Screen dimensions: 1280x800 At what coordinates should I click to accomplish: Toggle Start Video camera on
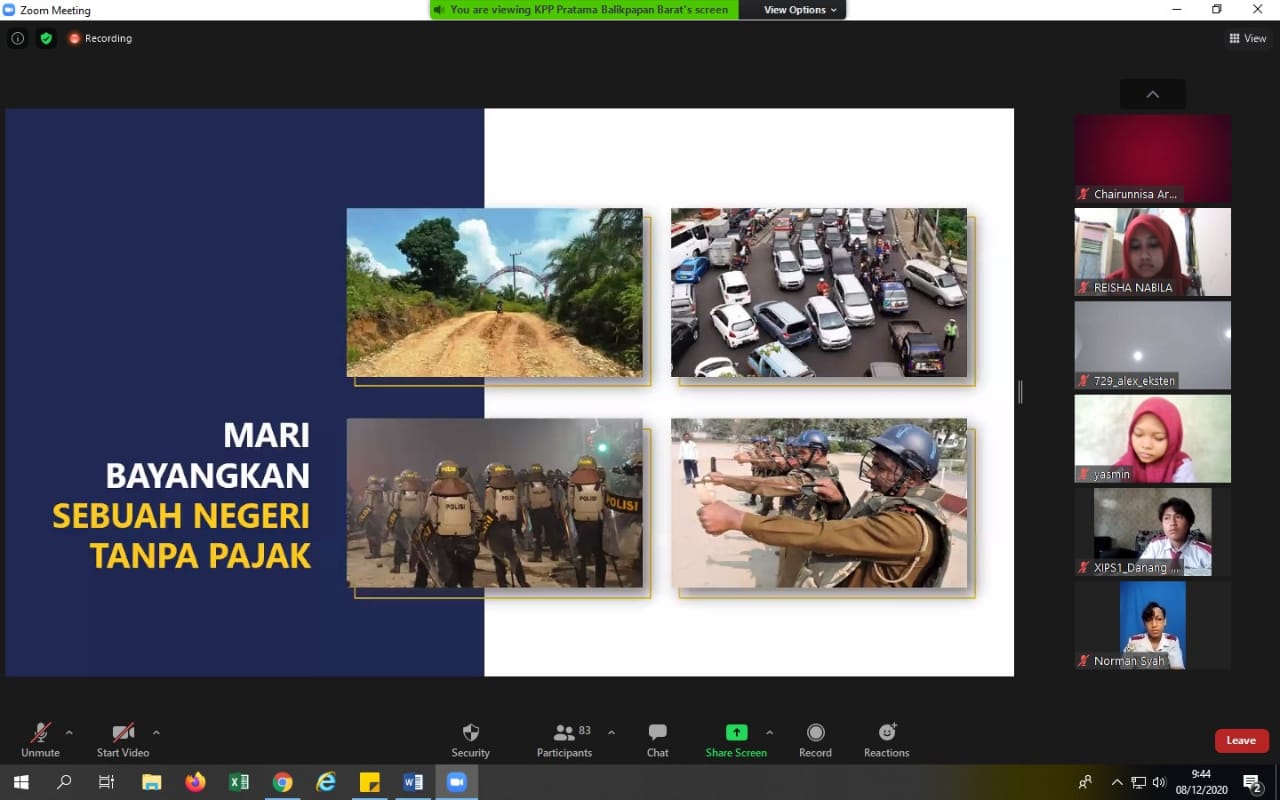tap(122, 740)
